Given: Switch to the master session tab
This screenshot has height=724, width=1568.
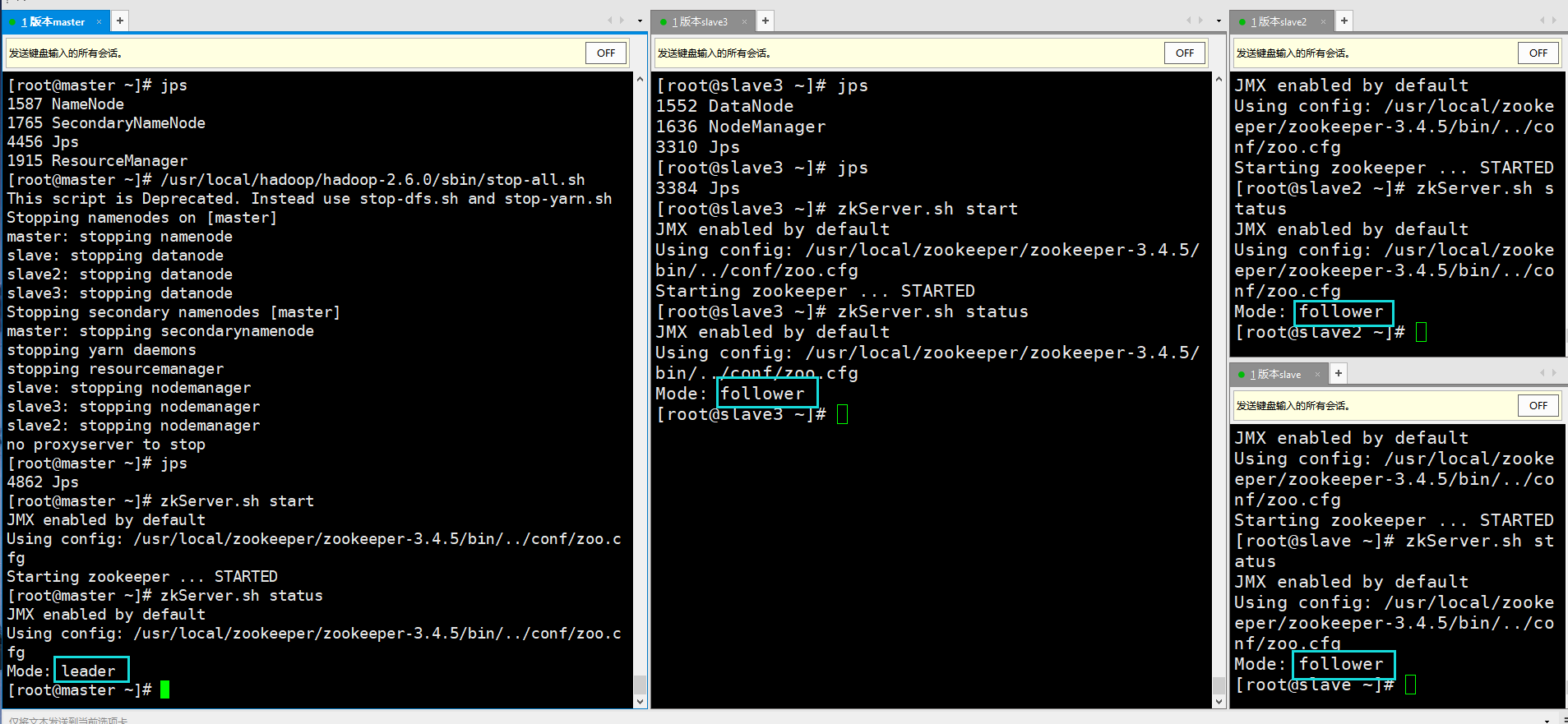Looking at the screenshot, I should [56, 21].
